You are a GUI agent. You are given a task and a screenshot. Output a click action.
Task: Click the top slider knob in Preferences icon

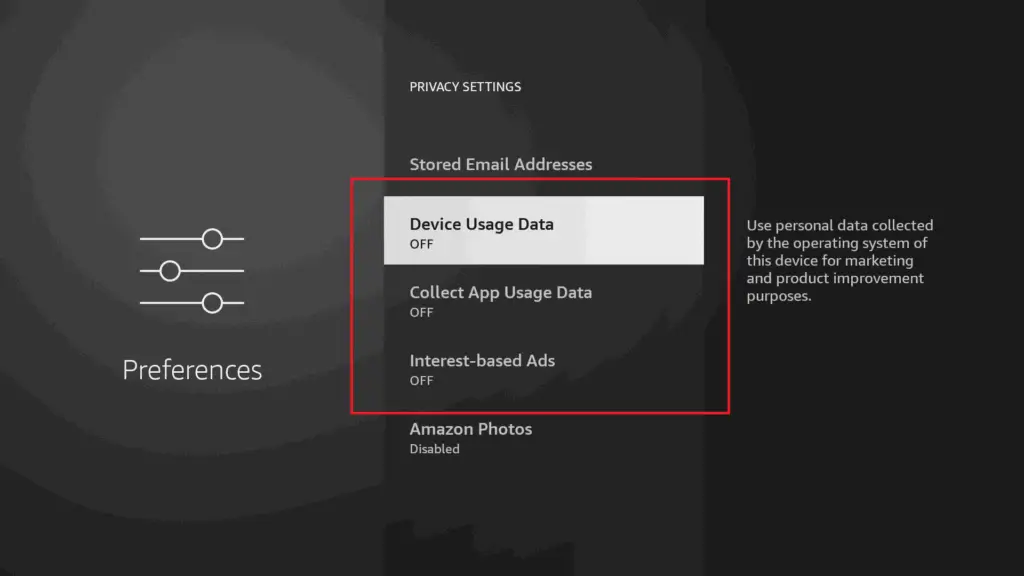pyautogui.click(x=212, y=239)
